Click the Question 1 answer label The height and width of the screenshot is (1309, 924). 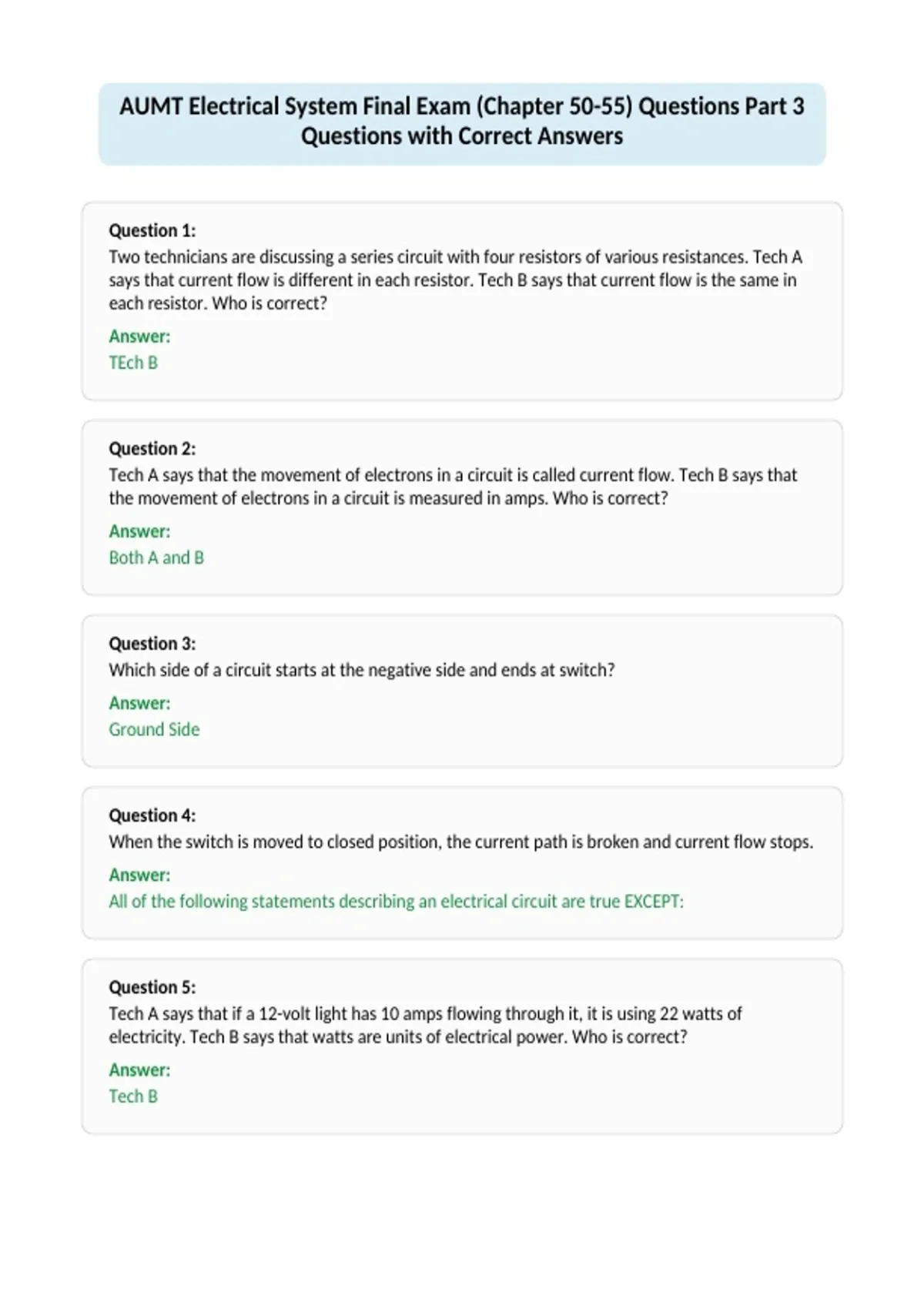pyautogui.click(x=139, y=336)
